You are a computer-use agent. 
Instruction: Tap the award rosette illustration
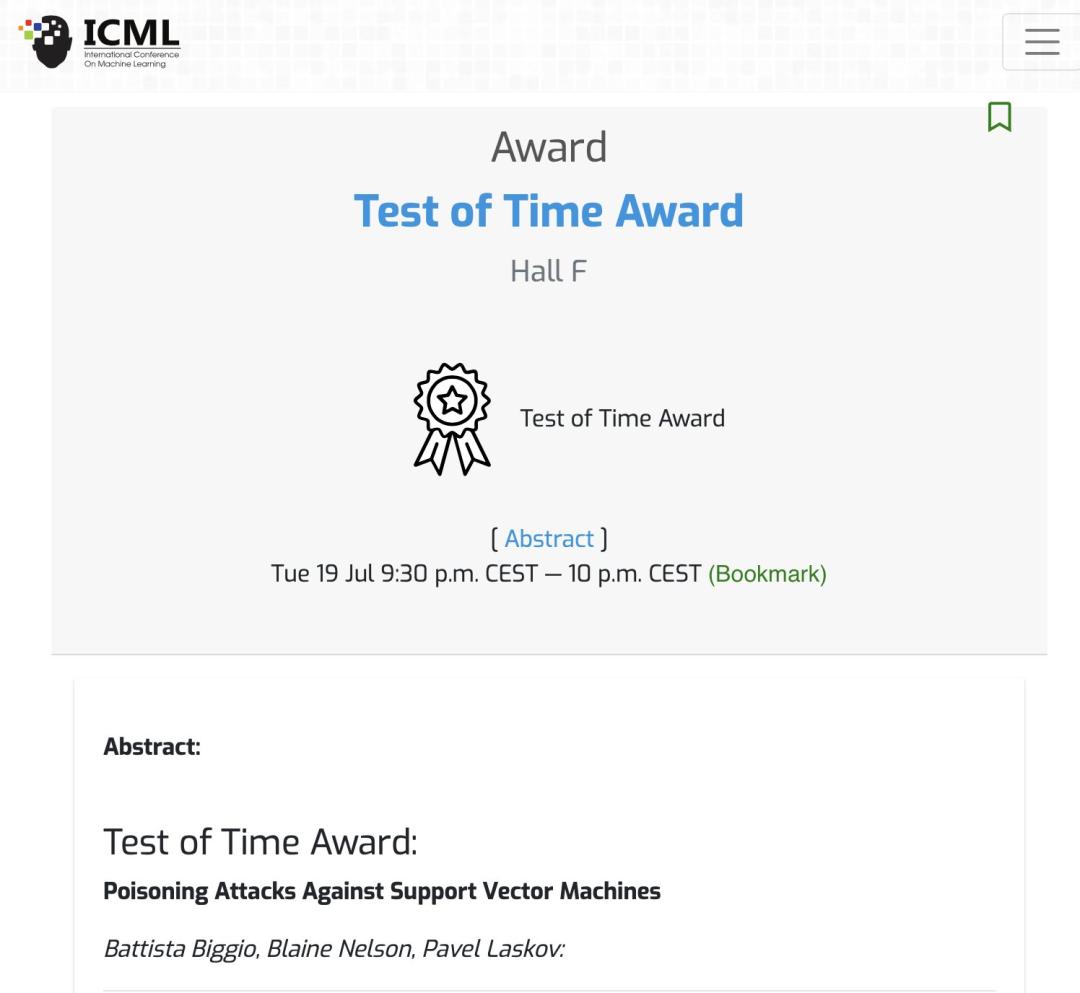(452, 420)
